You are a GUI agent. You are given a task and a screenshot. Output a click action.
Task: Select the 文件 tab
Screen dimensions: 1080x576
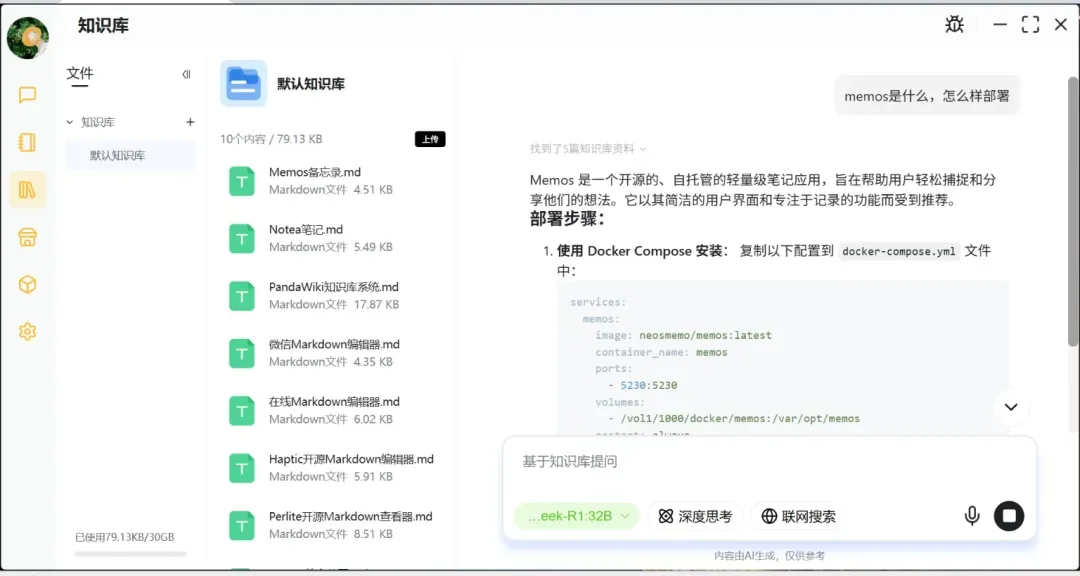pyautogui.click(x=80, y=74)
